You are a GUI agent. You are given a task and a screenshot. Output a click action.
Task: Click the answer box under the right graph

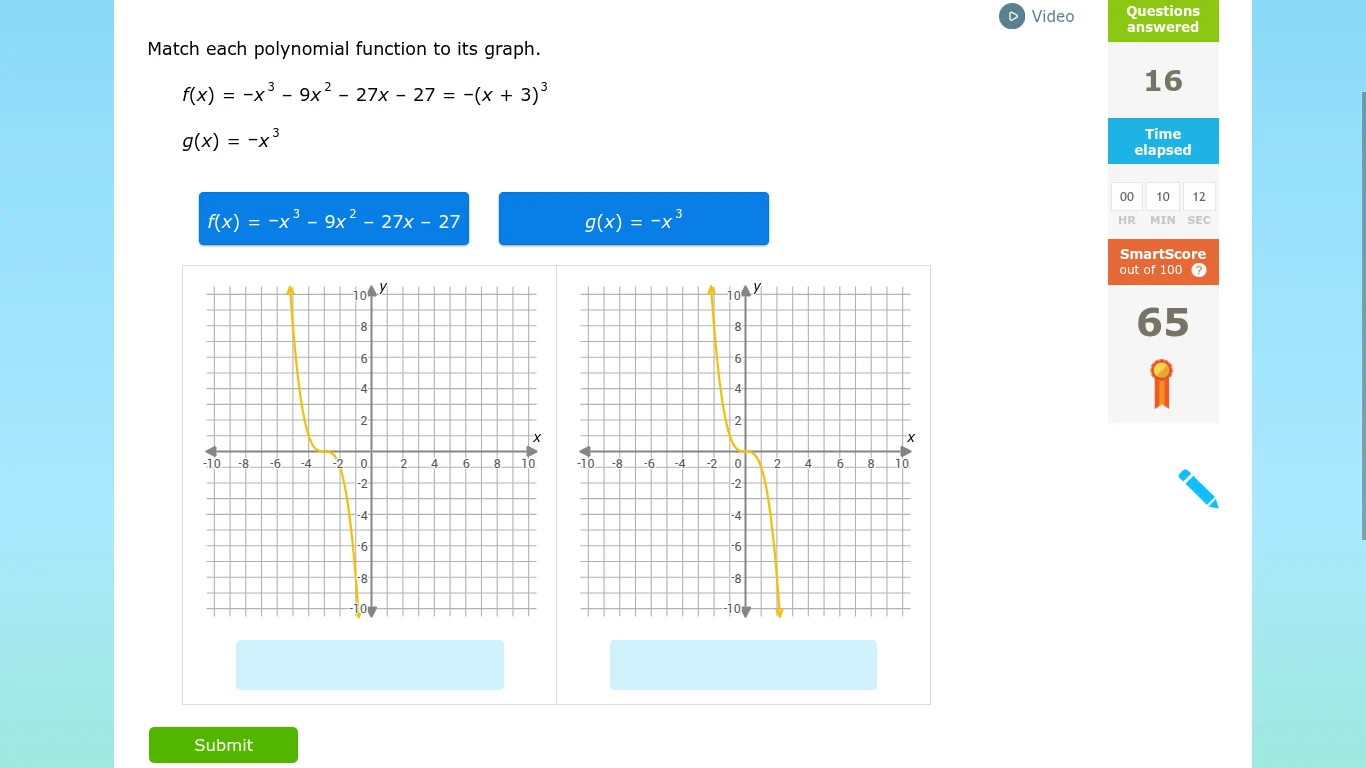pos(743,664)
